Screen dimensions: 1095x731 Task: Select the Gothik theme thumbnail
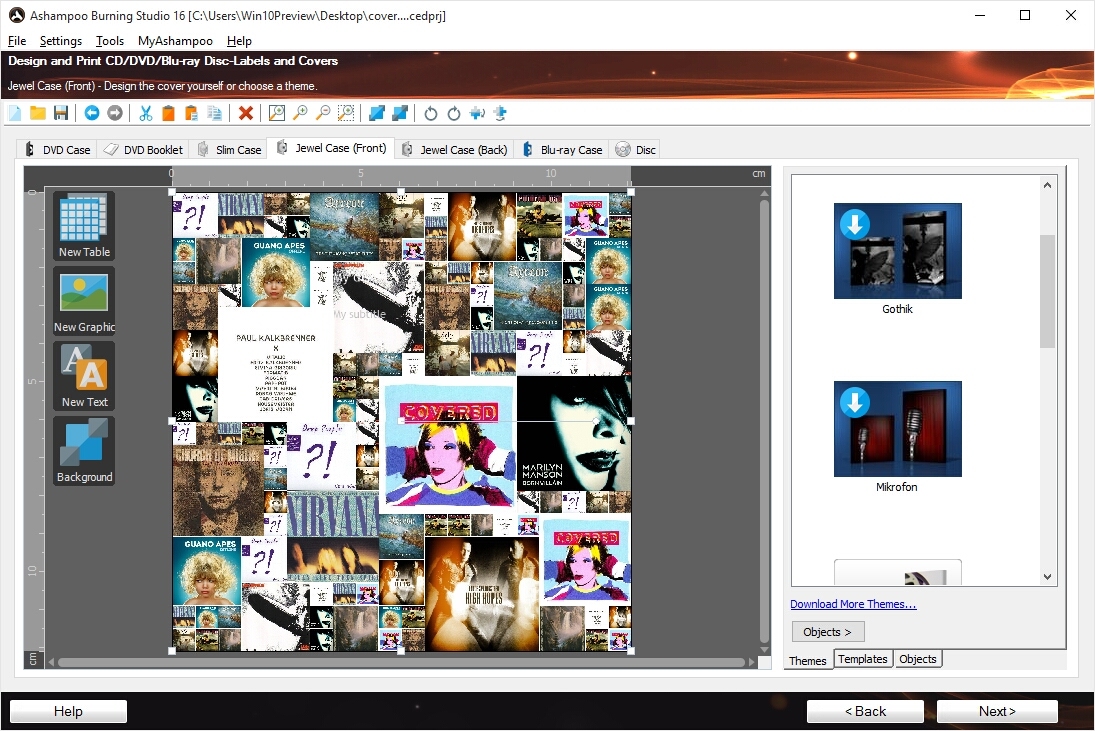tap(897, 251)
